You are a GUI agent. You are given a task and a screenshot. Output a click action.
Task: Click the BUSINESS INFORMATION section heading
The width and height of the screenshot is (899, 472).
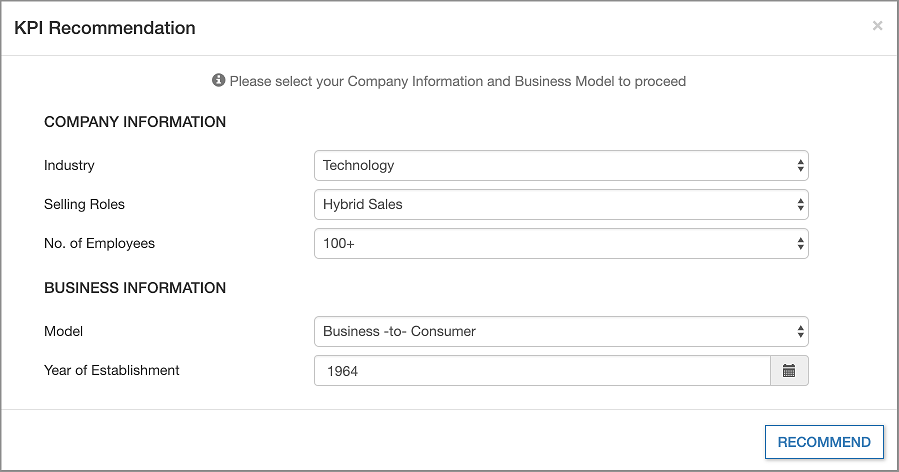coord(135,288)
